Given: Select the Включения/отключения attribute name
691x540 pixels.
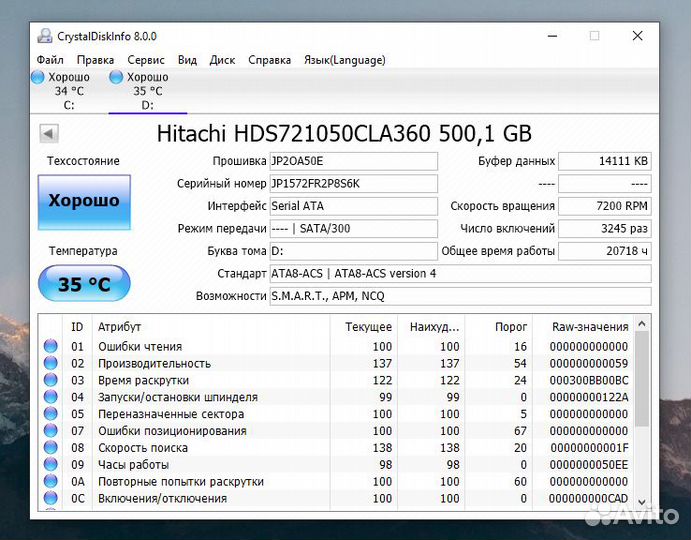Looking at the screenshot, I should click(163, 498).
